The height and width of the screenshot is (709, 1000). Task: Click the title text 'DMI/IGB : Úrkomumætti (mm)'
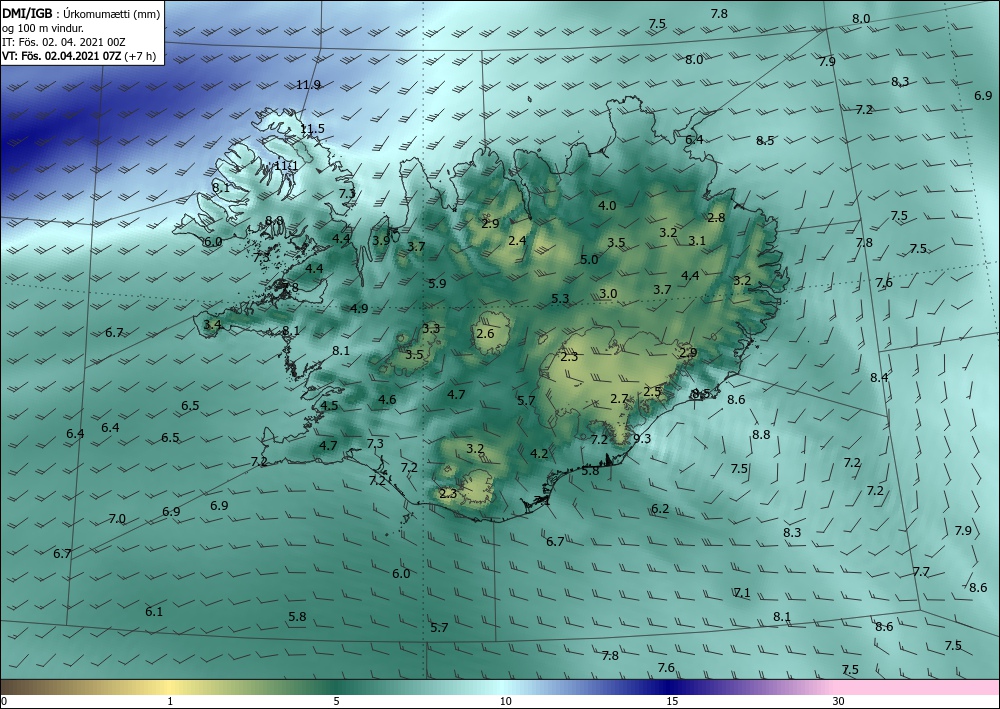click(81, 13)
